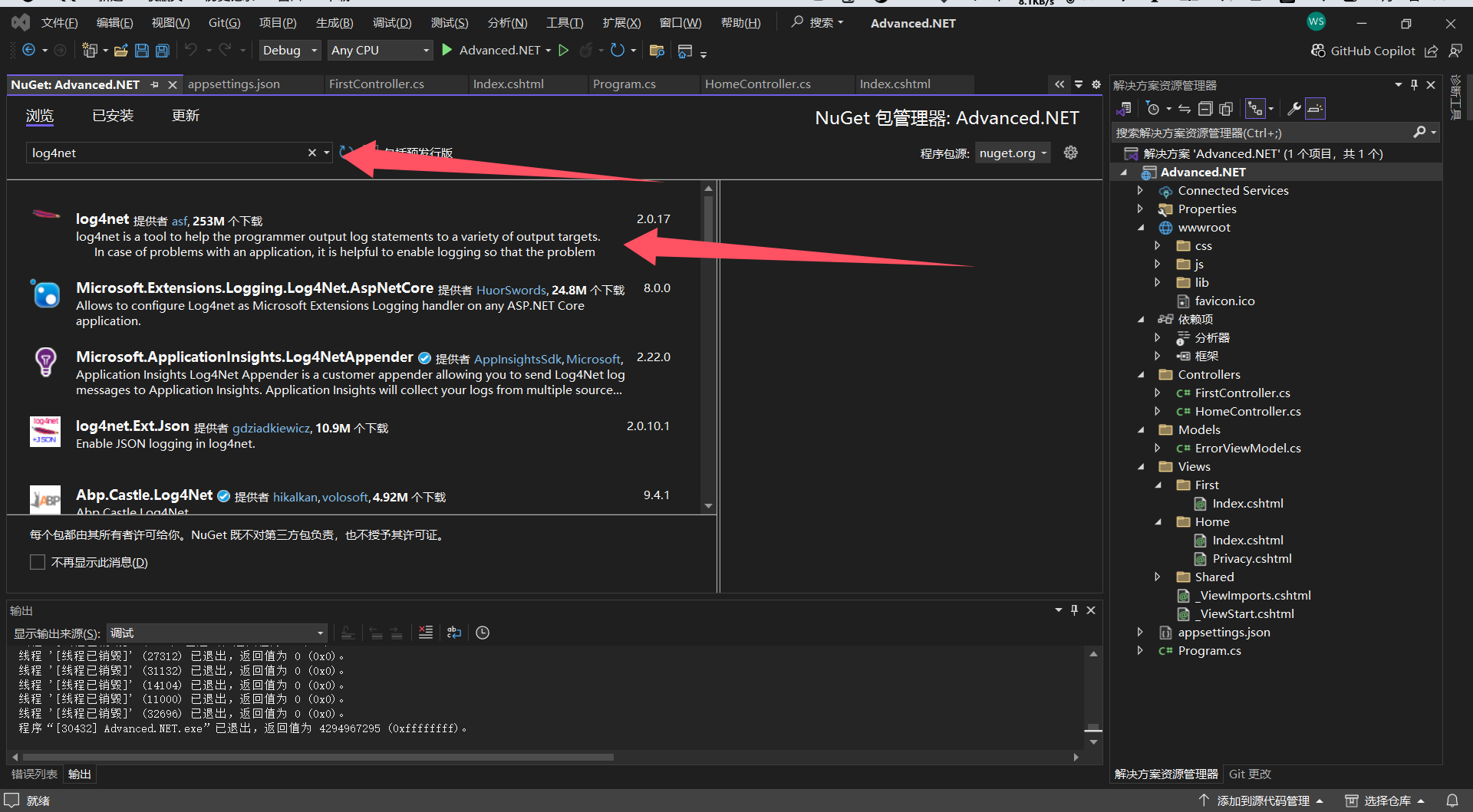Open NuGet settings gear icon

[1071, 153]
